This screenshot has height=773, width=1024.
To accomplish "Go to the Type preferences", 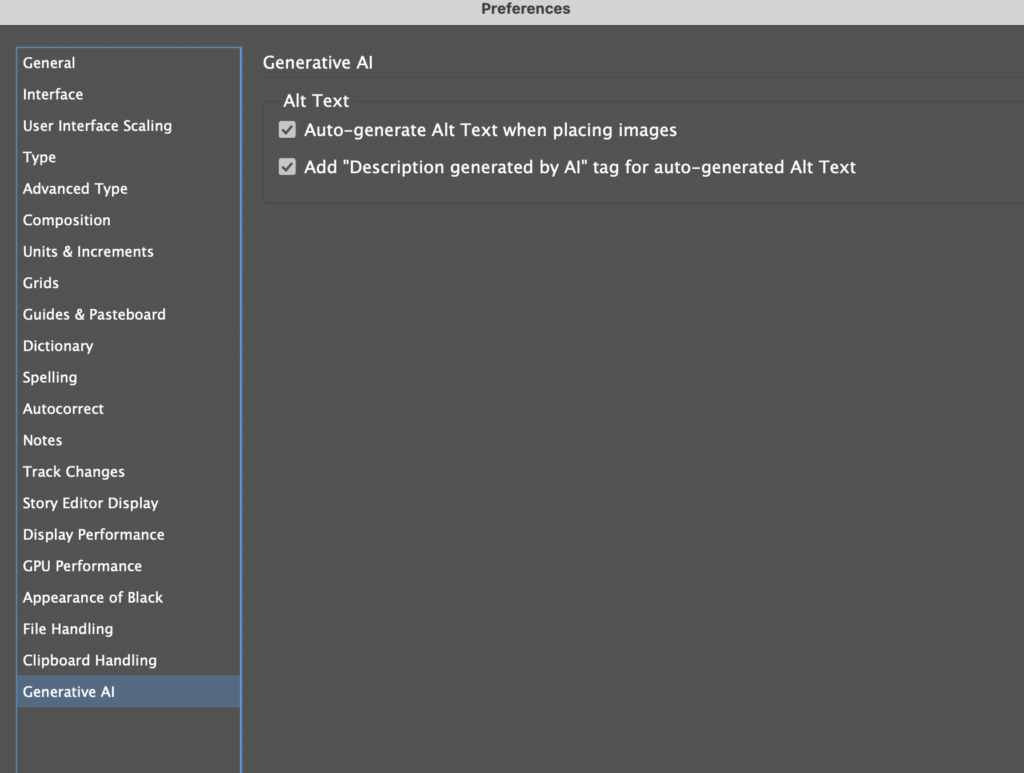I will click(x=39, y=157).
